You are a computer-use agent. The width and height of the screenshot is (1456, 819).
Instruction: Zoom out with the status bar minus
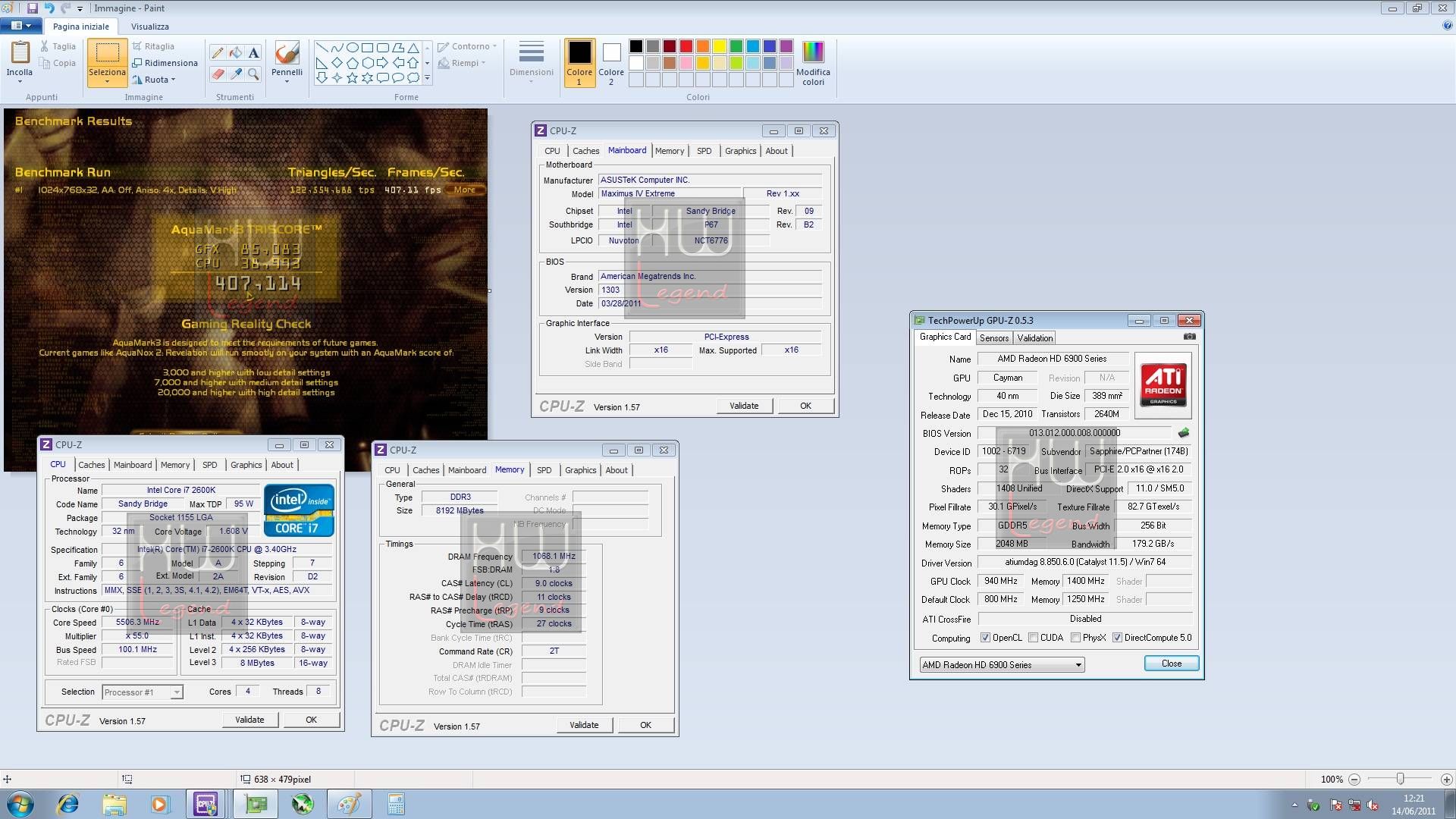(1354, 779)
